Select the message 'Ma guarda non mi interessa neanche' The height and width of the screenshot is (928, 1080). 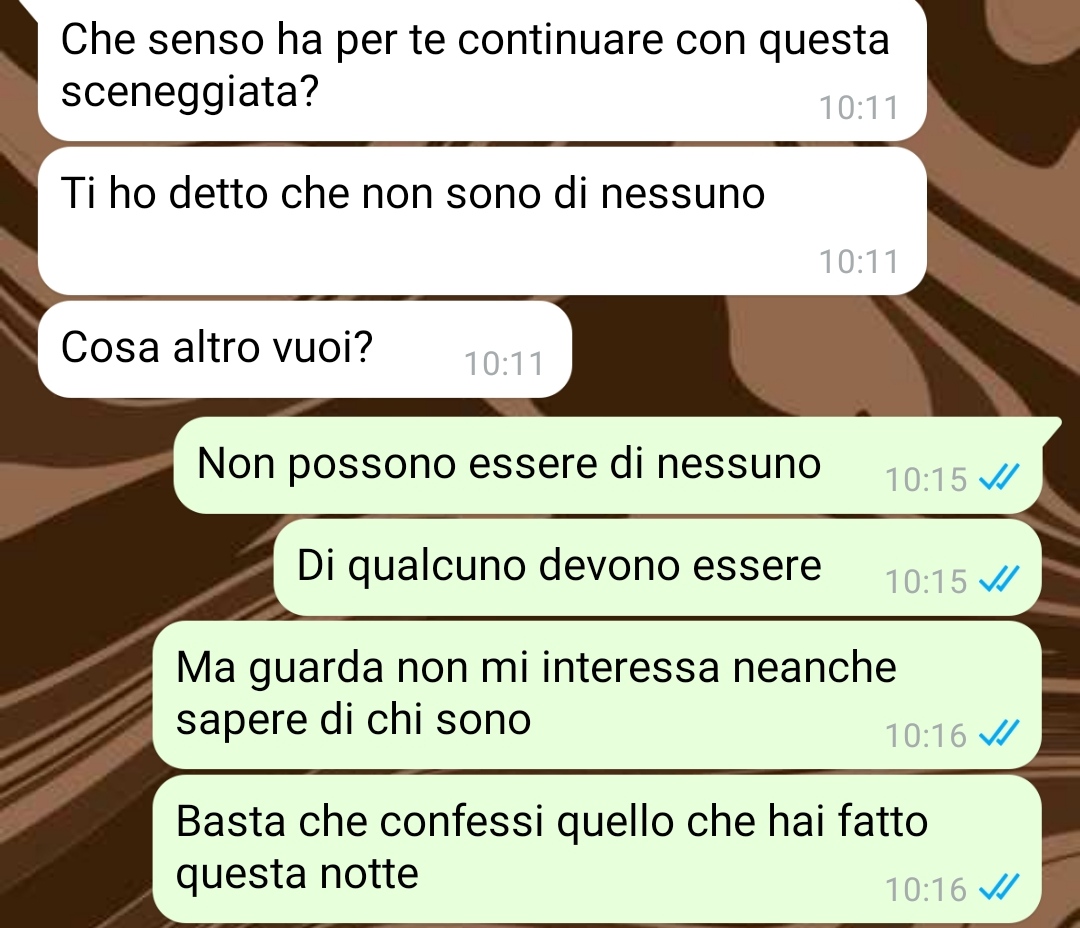tap(596, 695)
